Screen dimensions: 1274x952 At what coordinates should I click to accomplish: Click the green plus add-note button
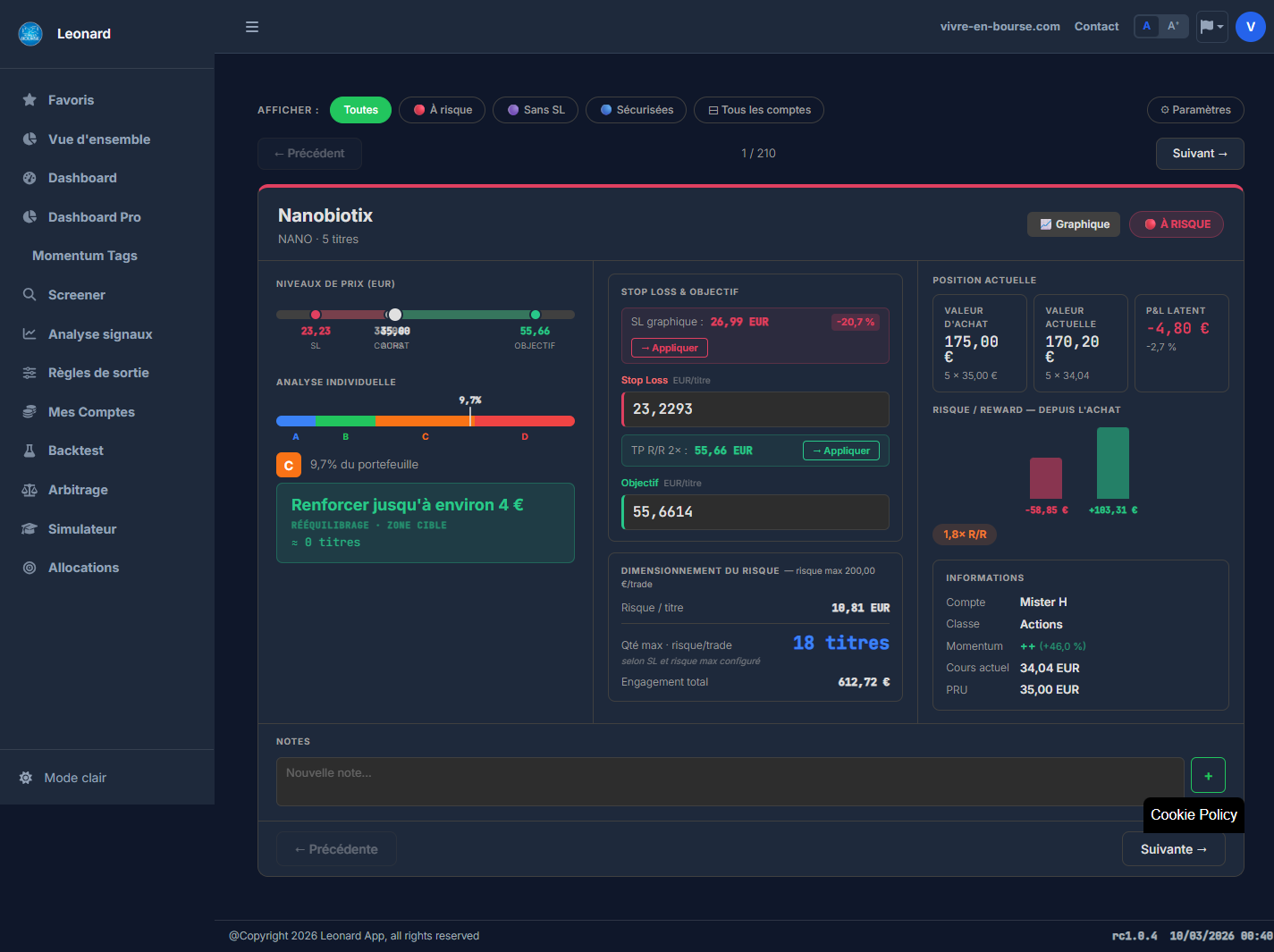[1208, 776]
